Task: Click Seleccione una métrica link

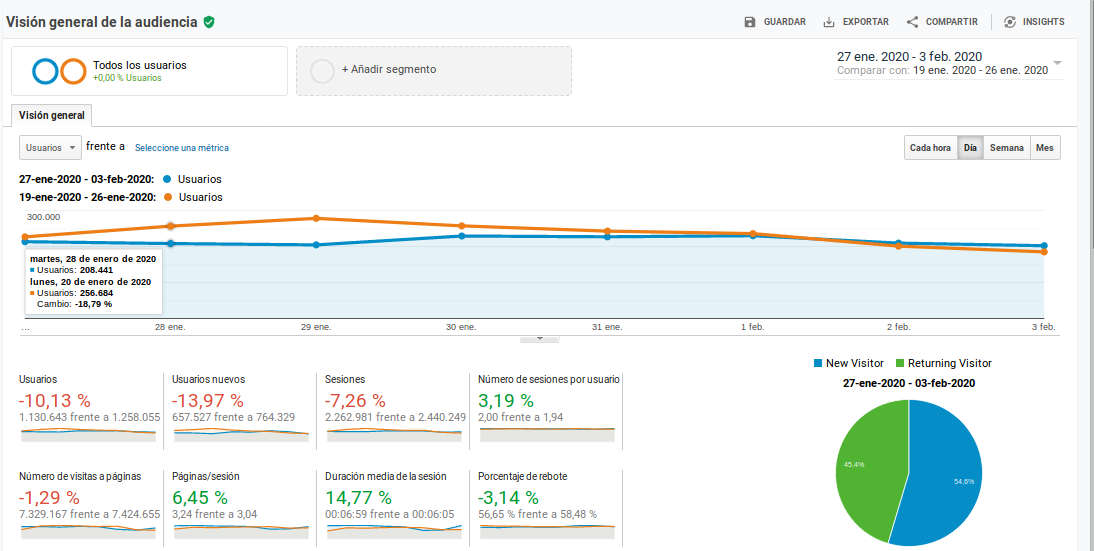Action: click(x=182, y=148)
